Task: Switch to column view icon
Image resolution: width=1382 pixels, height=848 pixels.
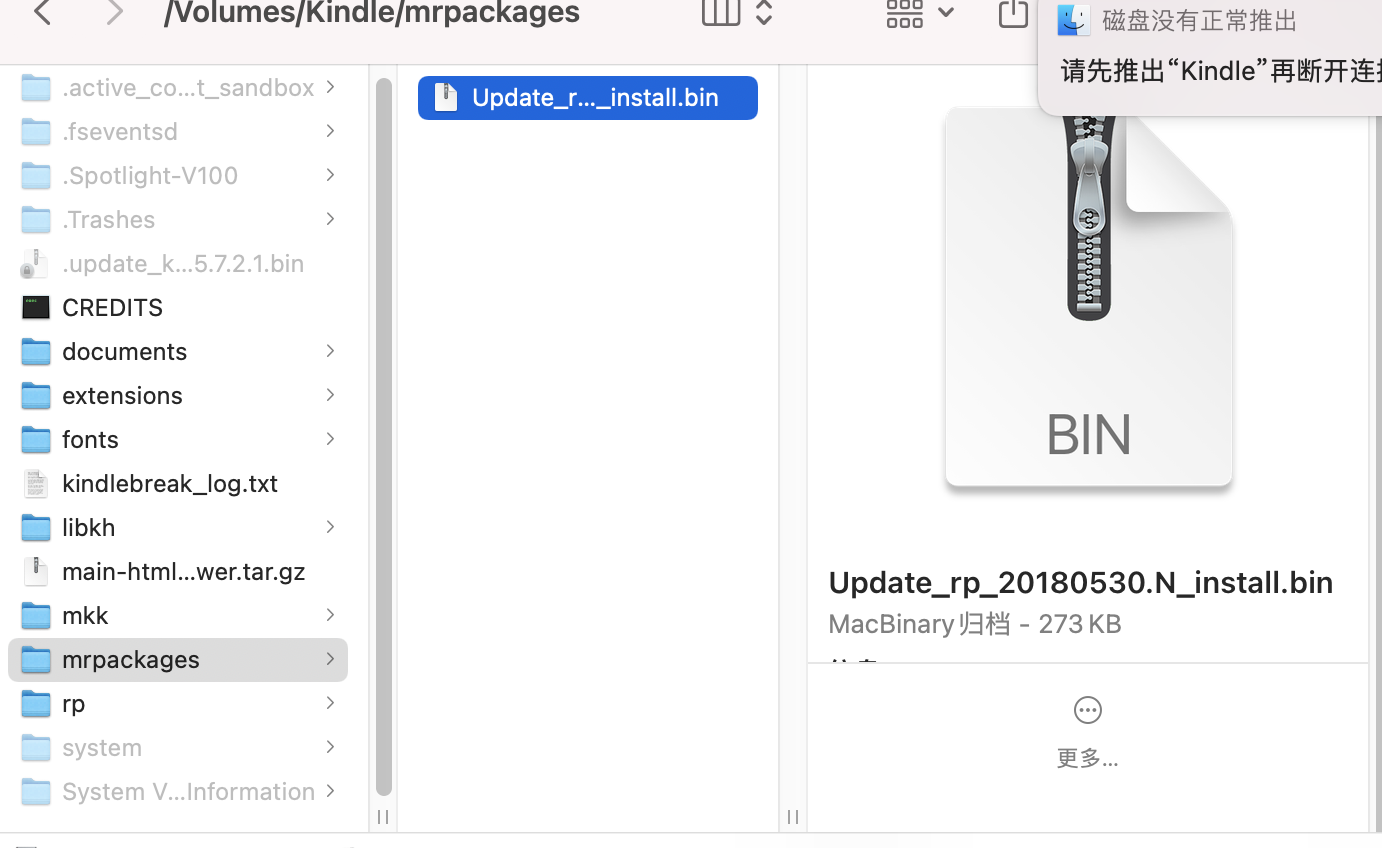Action: point(720,12)
